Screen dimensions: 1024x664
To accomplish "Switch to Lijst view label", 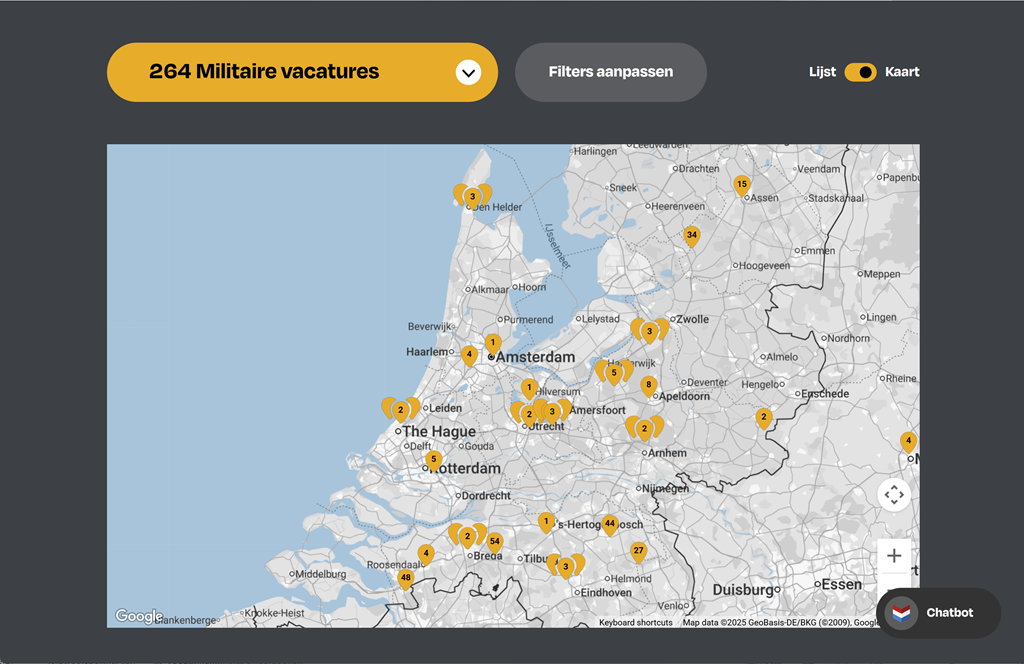I will 822,72.
